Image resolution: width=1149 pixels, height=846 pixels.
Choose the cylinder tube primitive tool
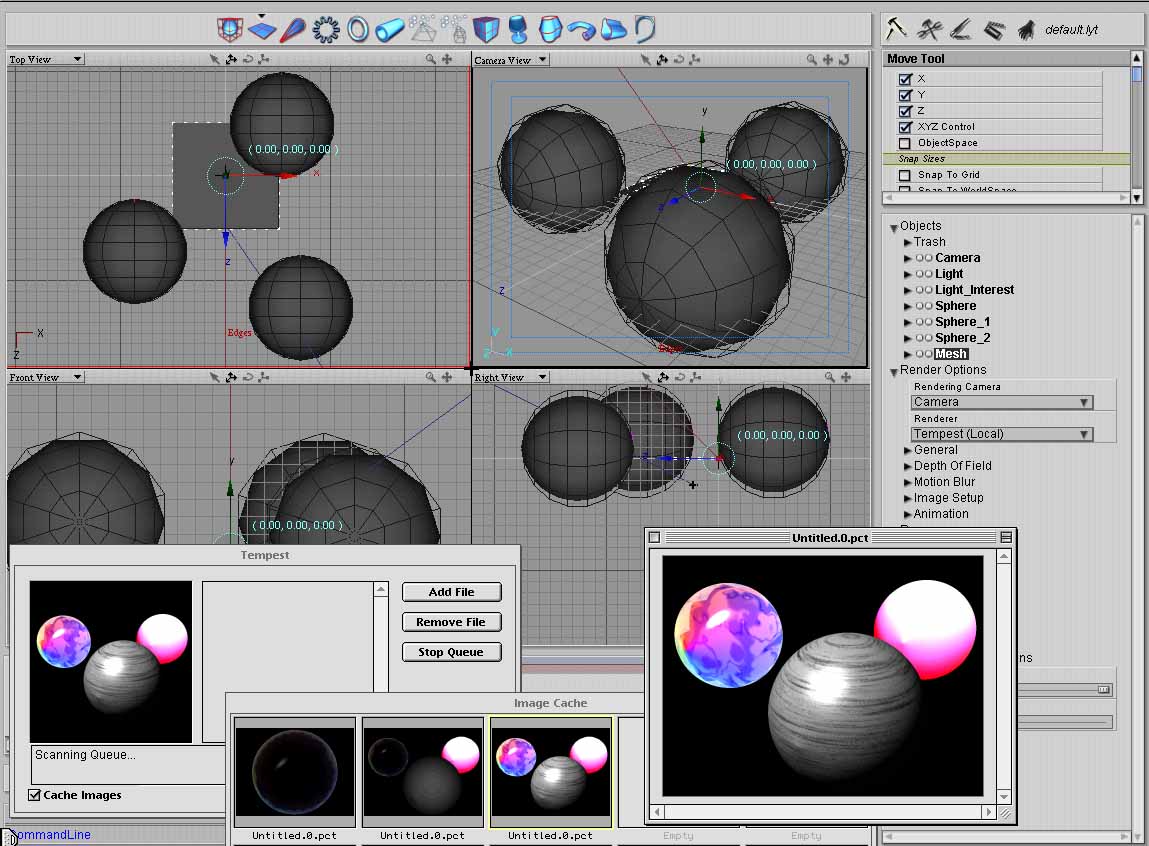(x=390, y=30)
